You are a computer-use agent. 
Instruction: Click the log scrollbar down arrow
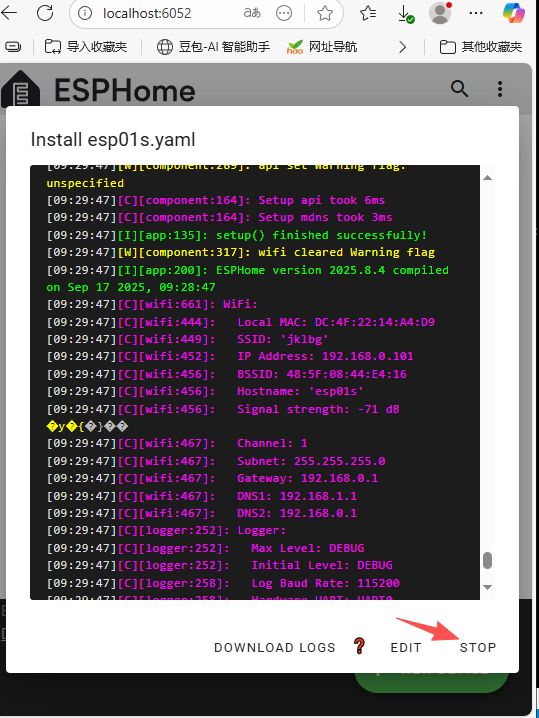[487, 587]
